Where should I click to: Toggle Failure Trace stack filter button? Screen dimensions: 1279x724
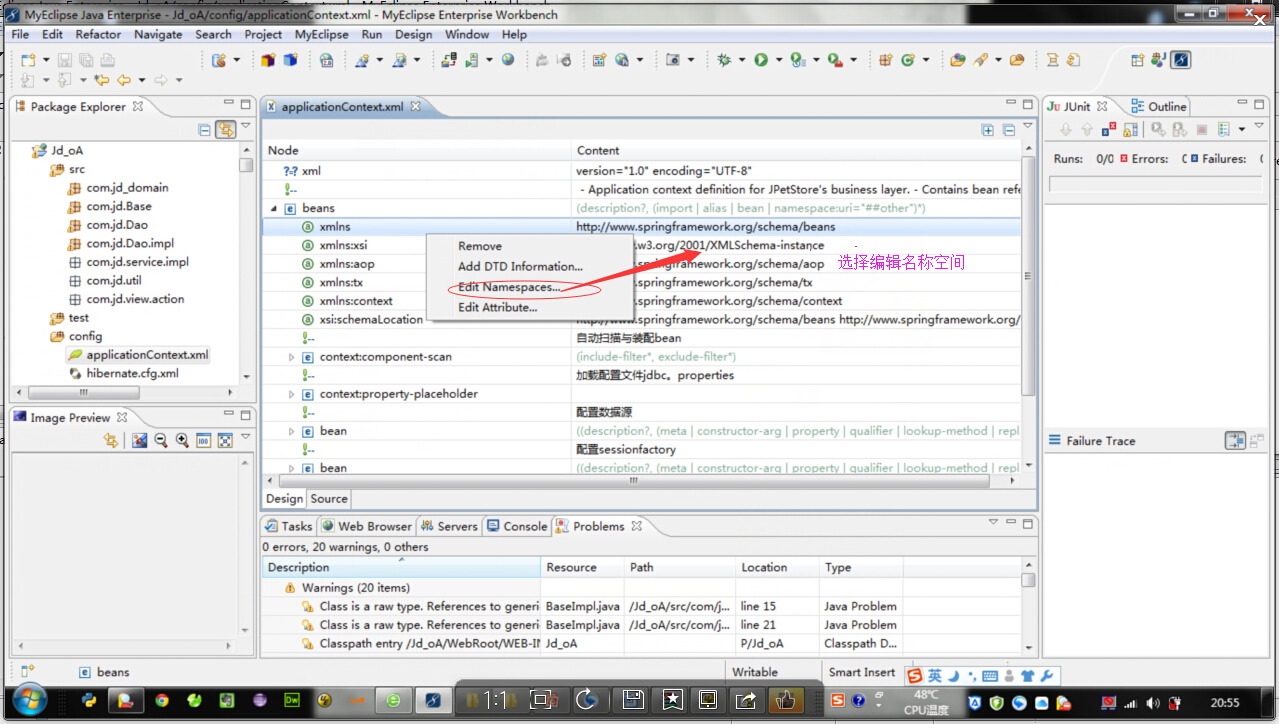point(1235,440)
